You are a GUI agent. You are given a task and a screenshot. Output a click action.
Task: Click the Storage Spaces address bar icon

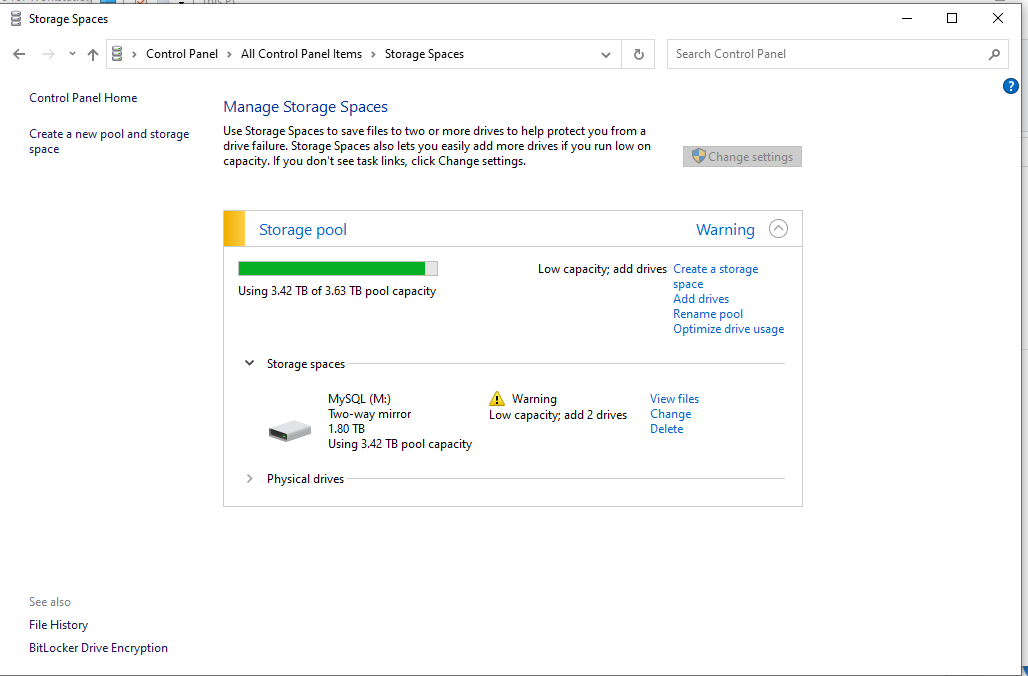tap(118, 54)
